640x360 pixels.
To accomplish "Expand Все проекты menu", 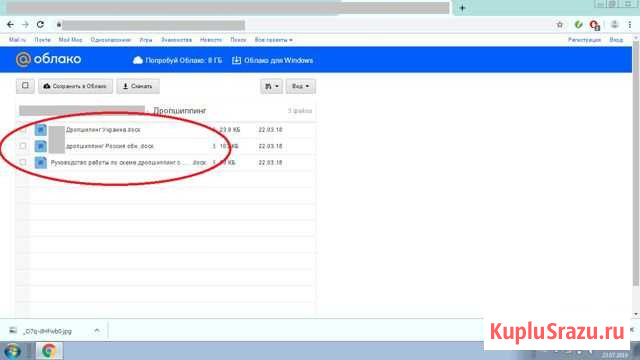I will coord(273,40).
